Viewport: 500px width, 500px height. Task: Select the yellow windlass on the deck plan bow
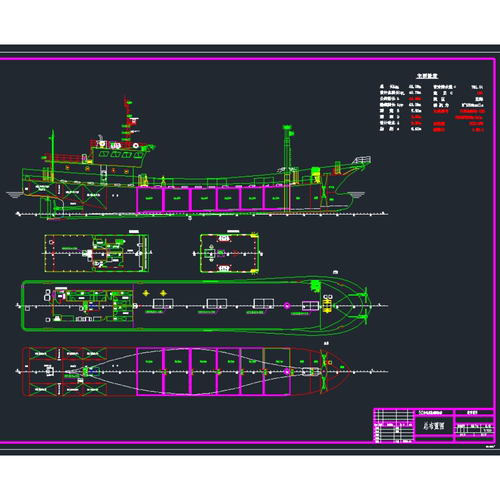[x=327, y=305]
